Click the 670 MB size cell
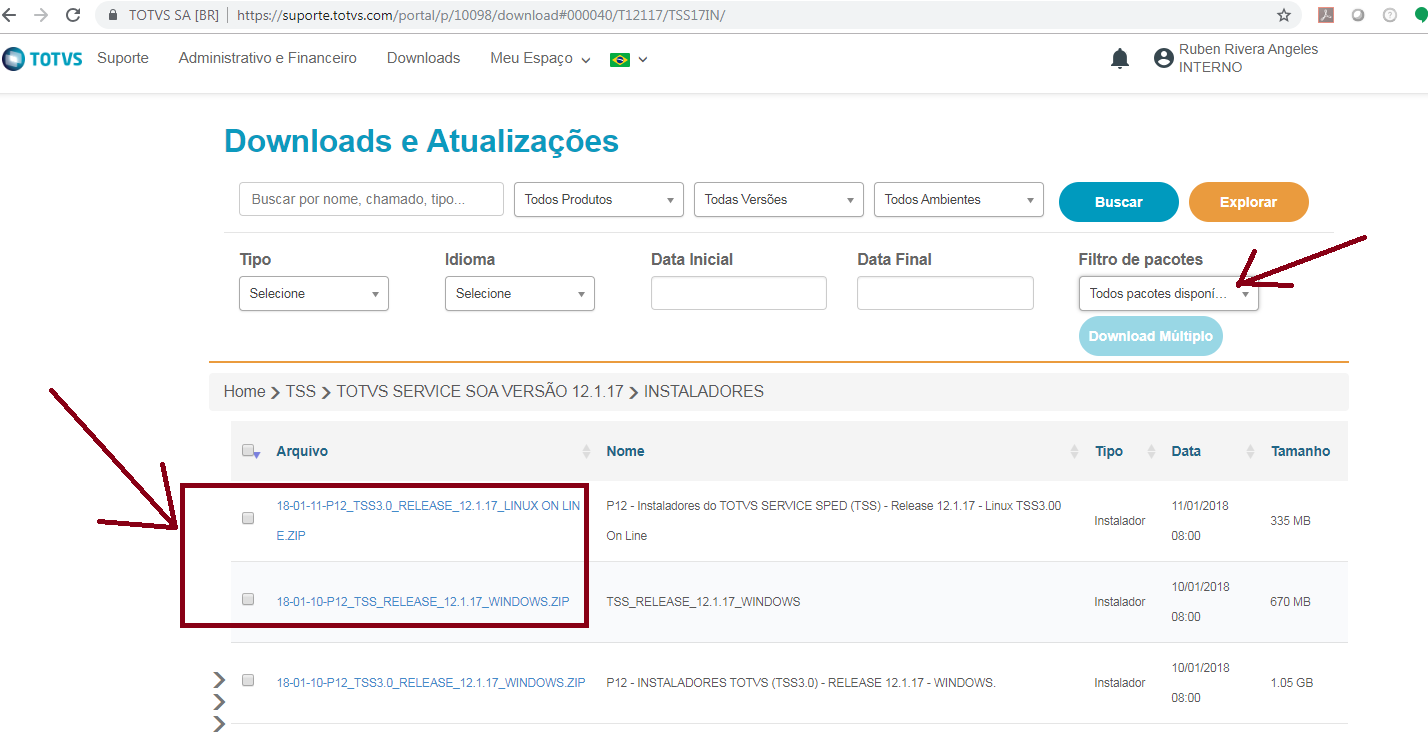1428x738 pixels. point(1291,601)
